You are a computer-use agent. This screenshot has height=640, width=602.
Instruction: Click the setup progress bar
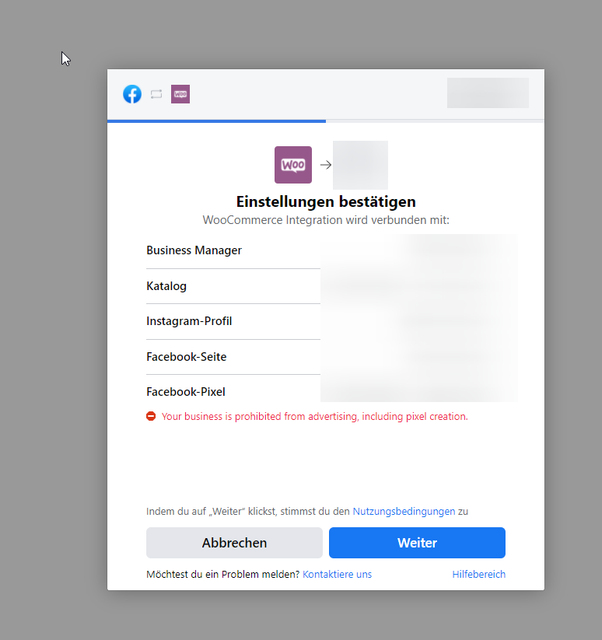point(326,121)
